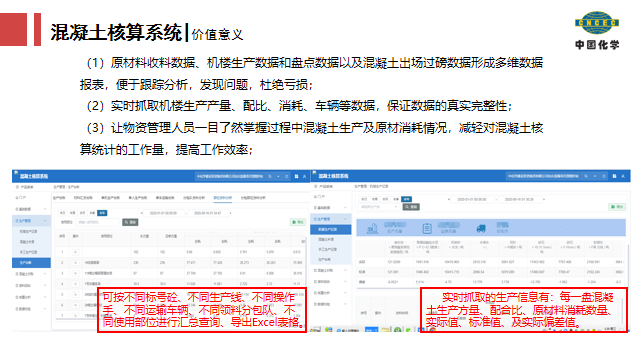Click the green export button in right screenshot
The image size is (640, 360).
(617, 207)
